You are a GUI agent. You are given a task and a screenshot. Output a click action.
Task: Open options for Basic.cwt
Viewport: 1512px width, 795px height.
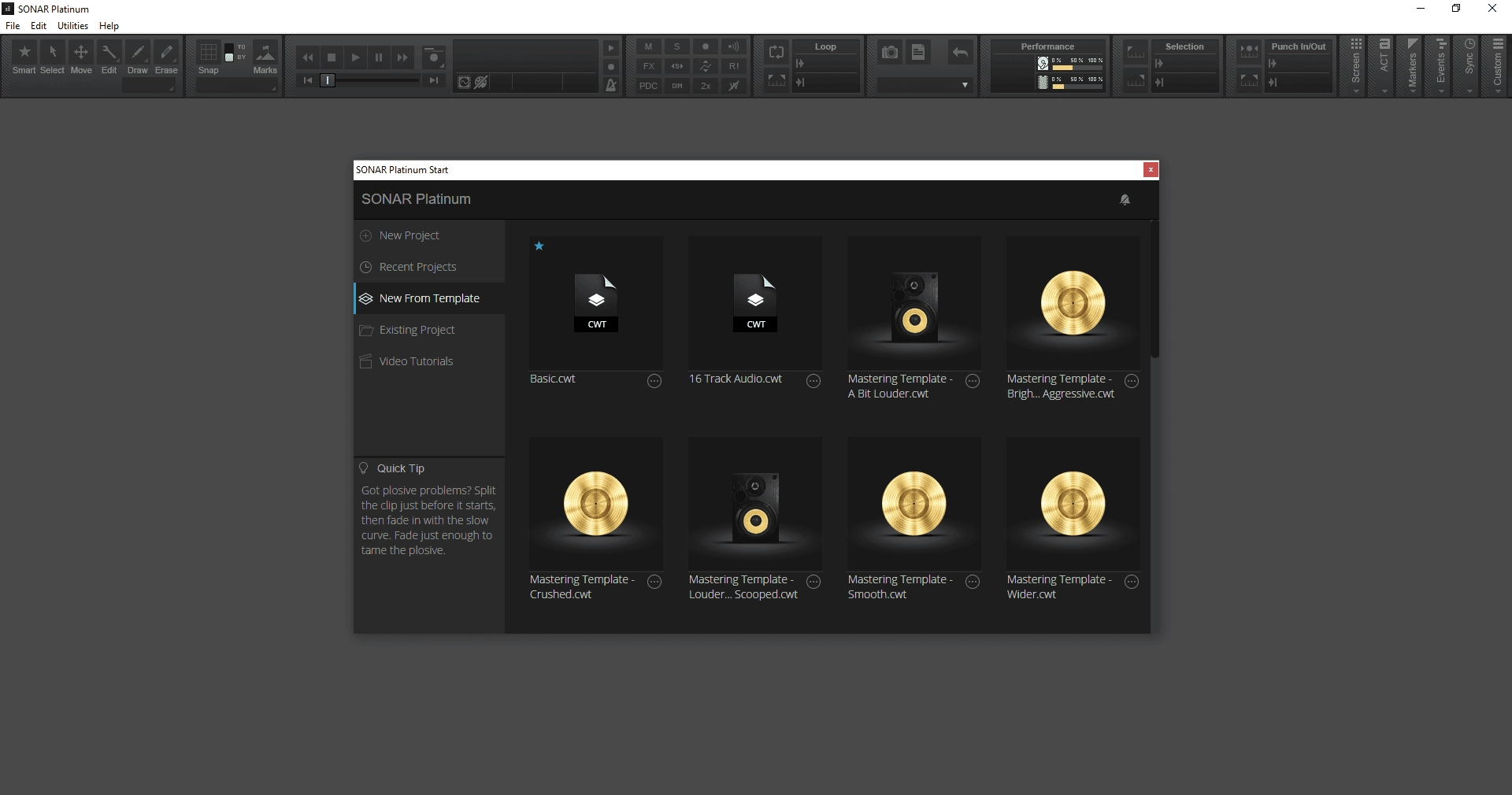654,381
